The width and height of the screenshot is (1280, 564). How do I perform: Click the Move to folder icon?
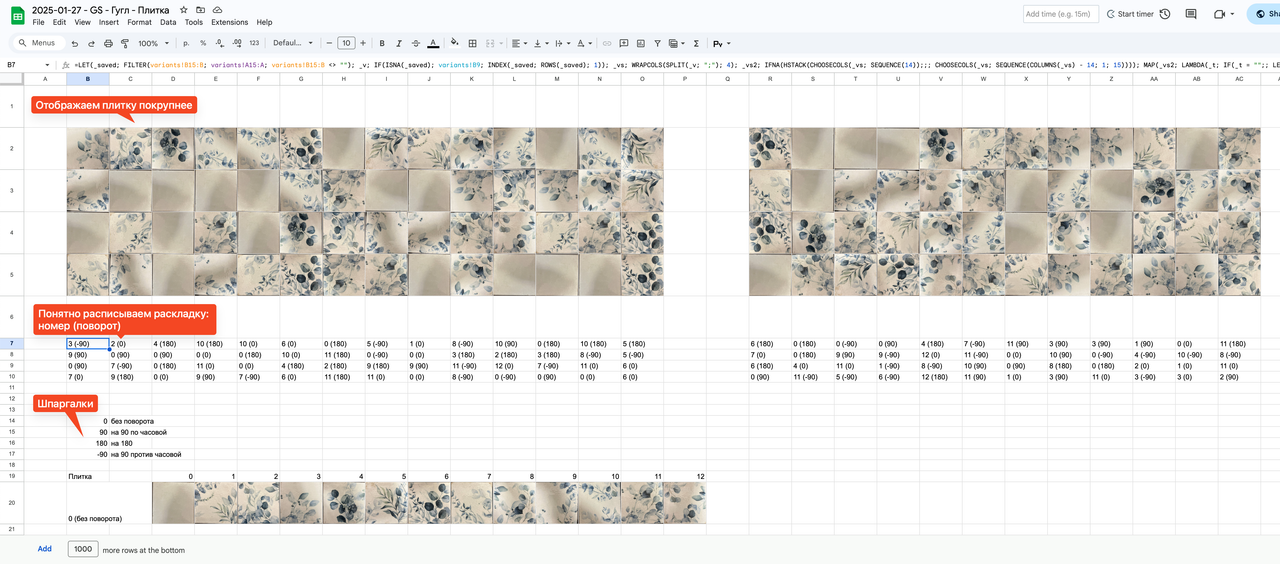click(x=201, y=9)
